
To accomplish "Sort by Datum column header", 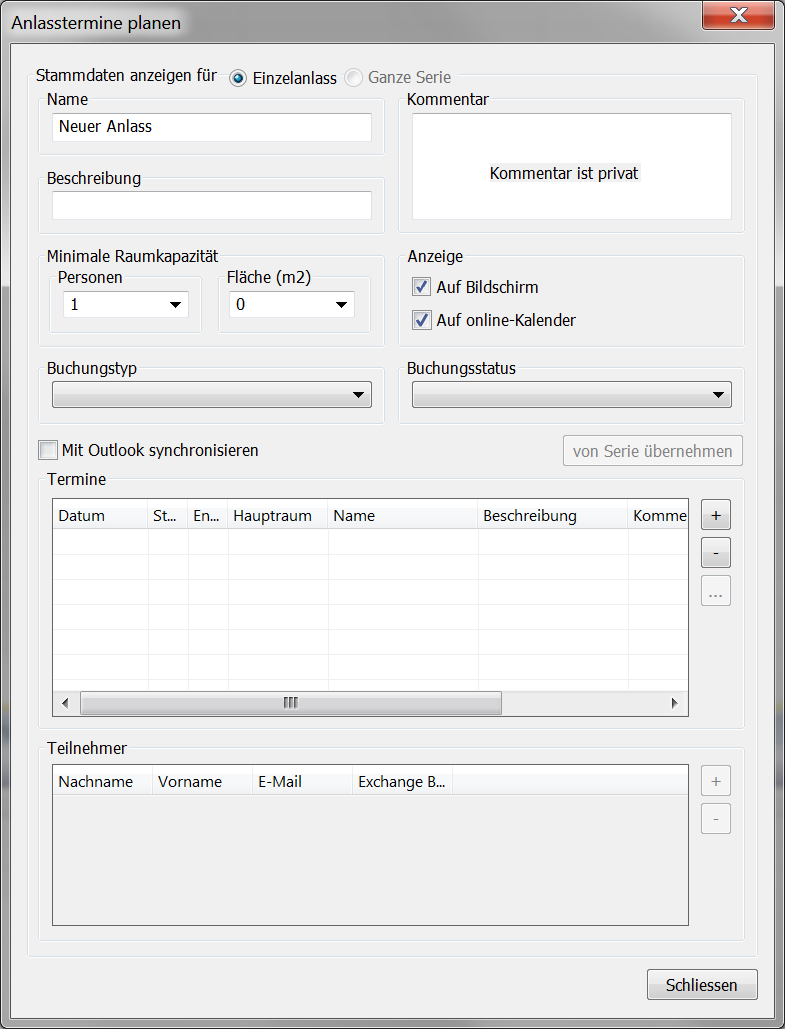I will click(100, 516).
